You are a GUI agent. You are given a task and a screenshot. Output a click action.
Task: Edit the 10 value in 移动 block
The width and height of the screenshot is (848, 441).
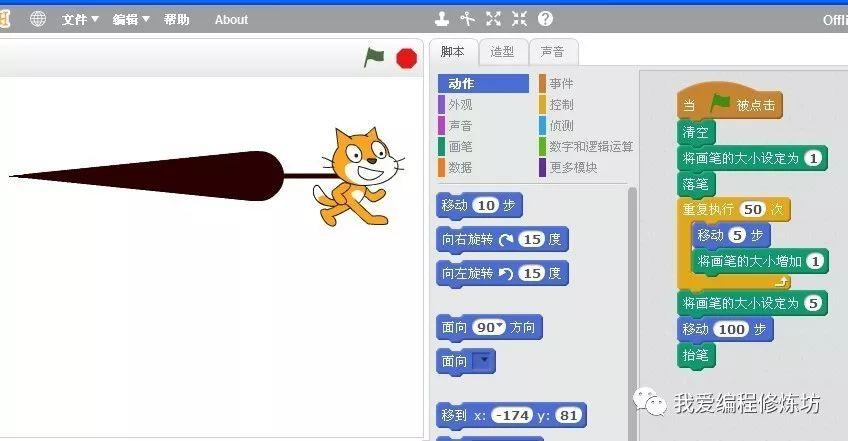click(486, 206)
